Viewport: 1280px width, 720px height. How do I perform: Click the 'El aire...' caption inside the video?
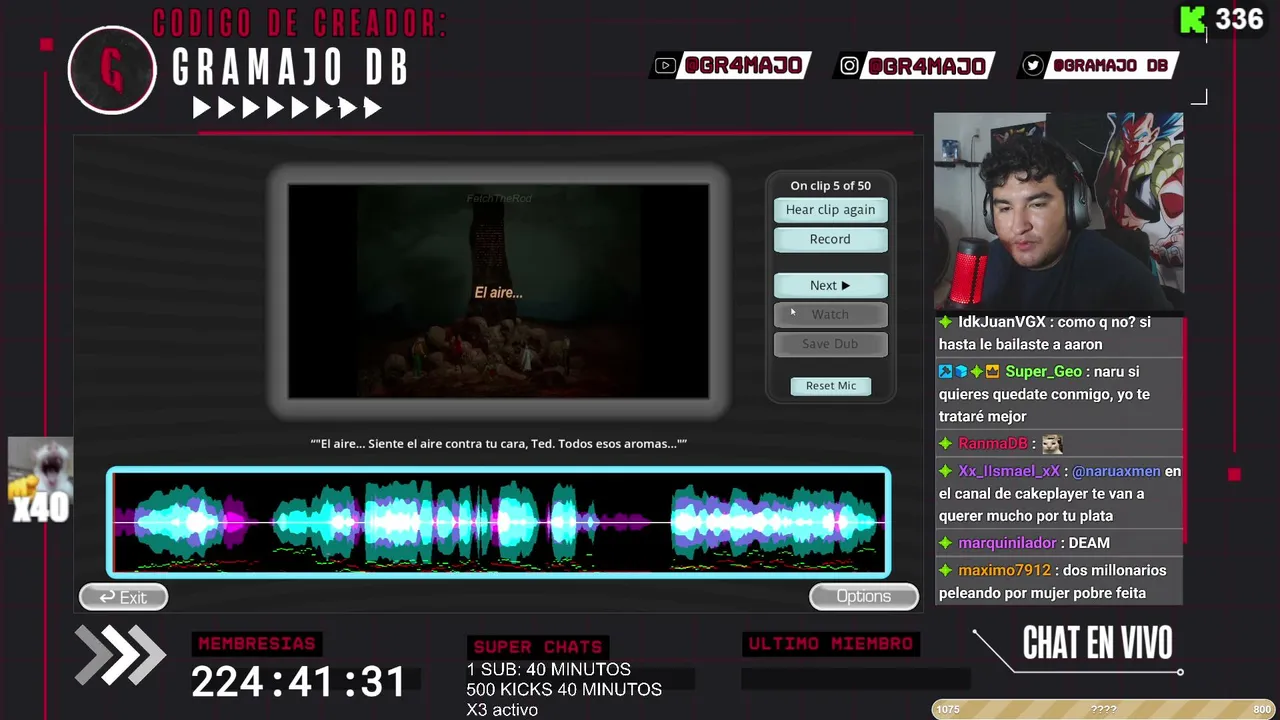pos(498,293)
